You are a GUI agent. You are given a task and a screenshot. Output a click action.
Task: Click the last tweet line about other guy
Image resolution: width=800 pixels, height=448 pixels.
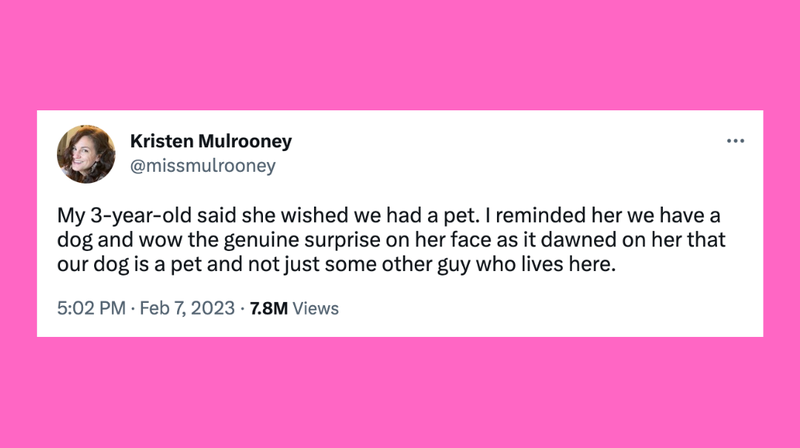click(336, 264)
